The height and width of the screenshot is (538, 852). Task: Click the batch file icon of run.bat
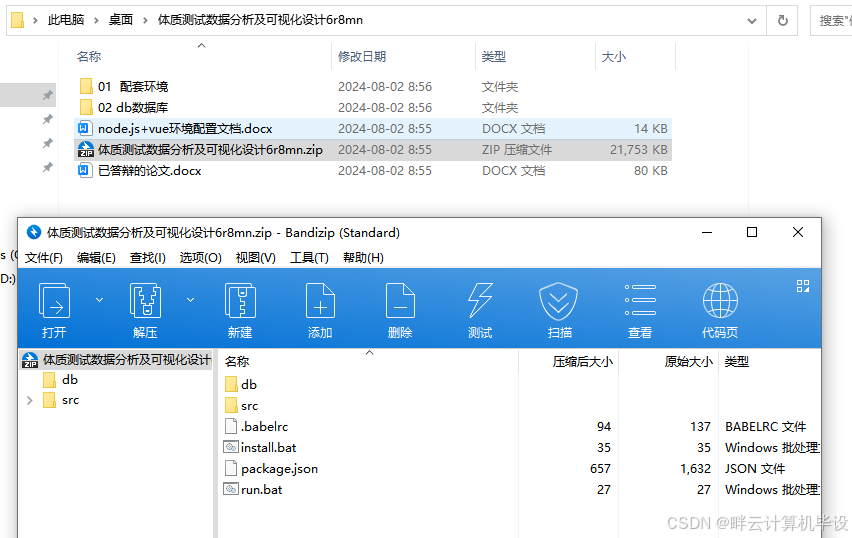231,489
